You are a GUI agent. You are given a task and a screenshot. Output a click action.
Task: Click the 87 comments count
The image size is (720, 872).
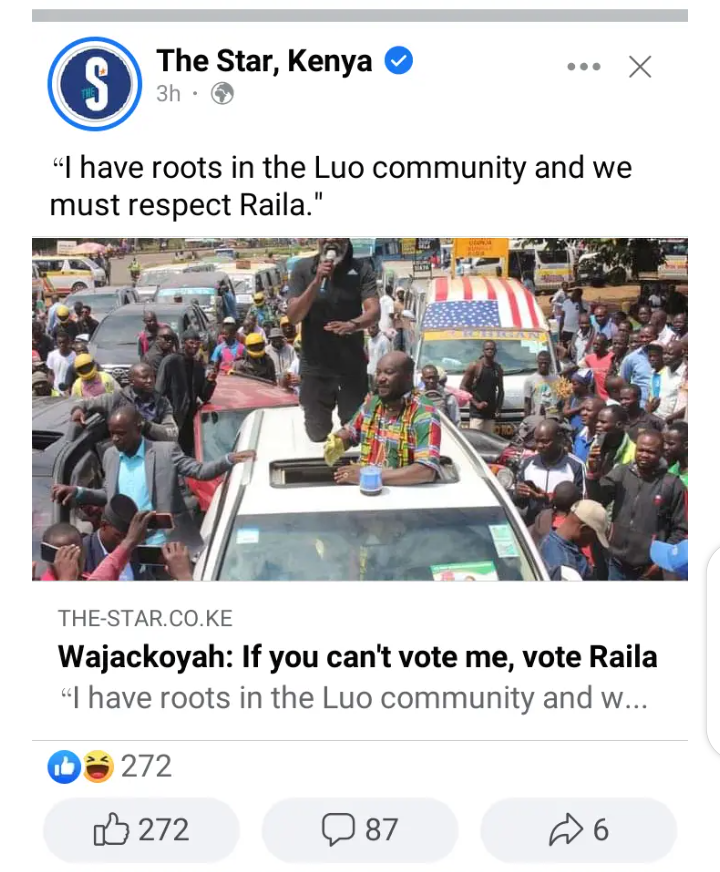click(x=381, y=830)
